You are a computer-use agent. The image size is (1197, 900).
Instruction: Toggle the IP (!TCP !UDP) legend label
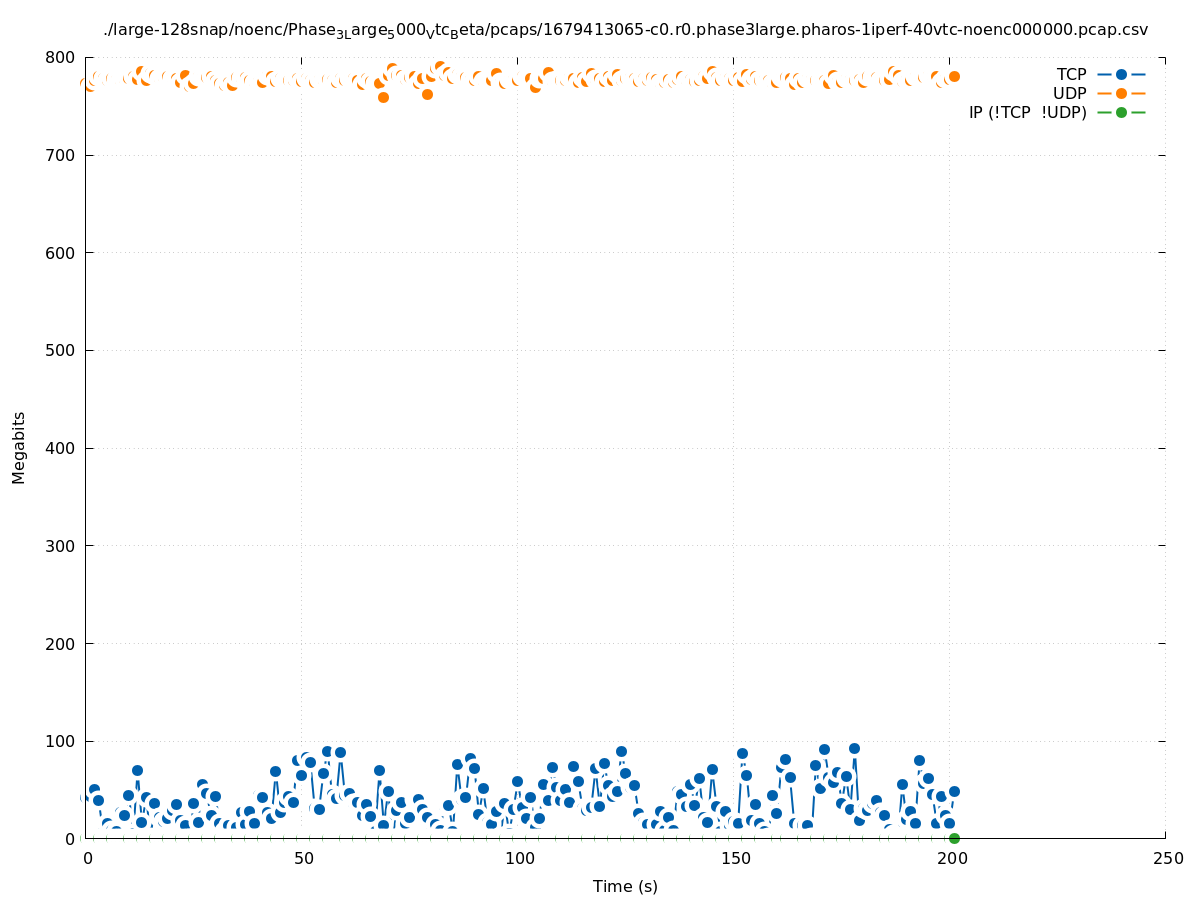[x=1027, y=112]
